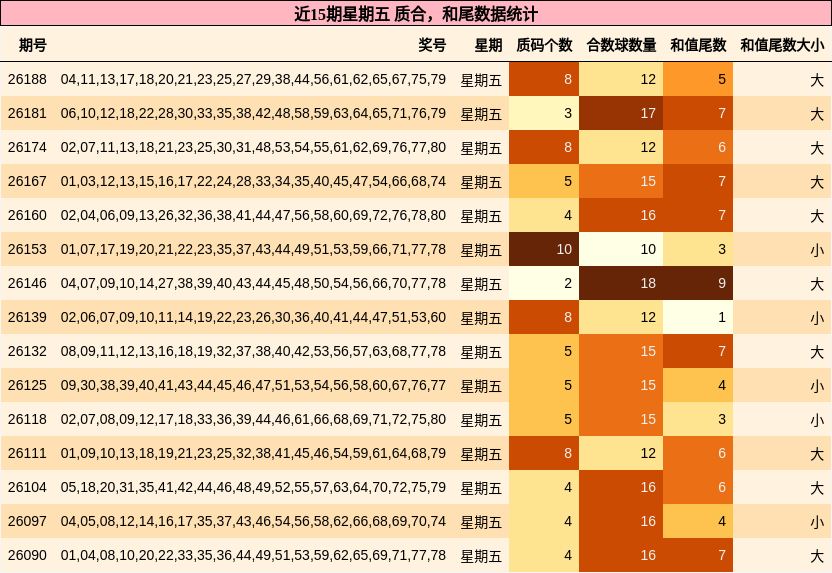Image resolution: width=832 pixels, height=573 pixels.
Task: Click 小 size value in row 26139
Action: [817, 318]
